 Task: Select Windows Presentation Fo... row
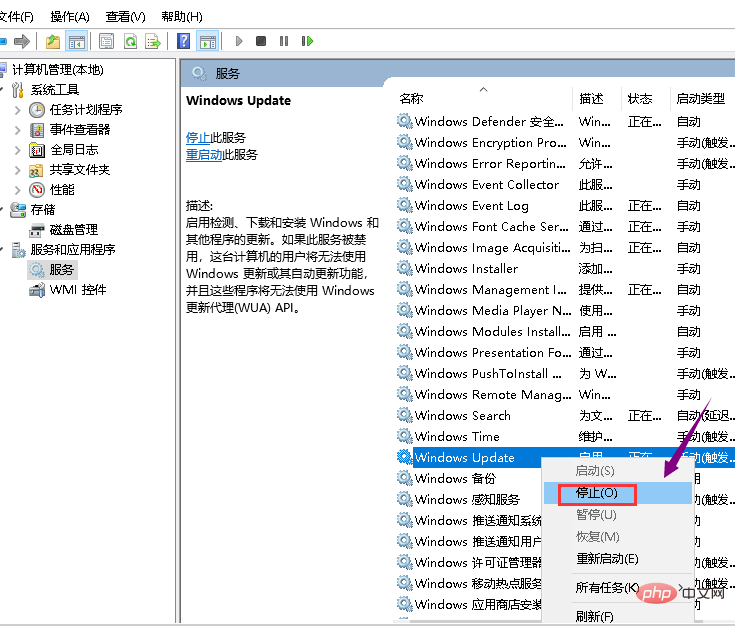pos(565,352)
